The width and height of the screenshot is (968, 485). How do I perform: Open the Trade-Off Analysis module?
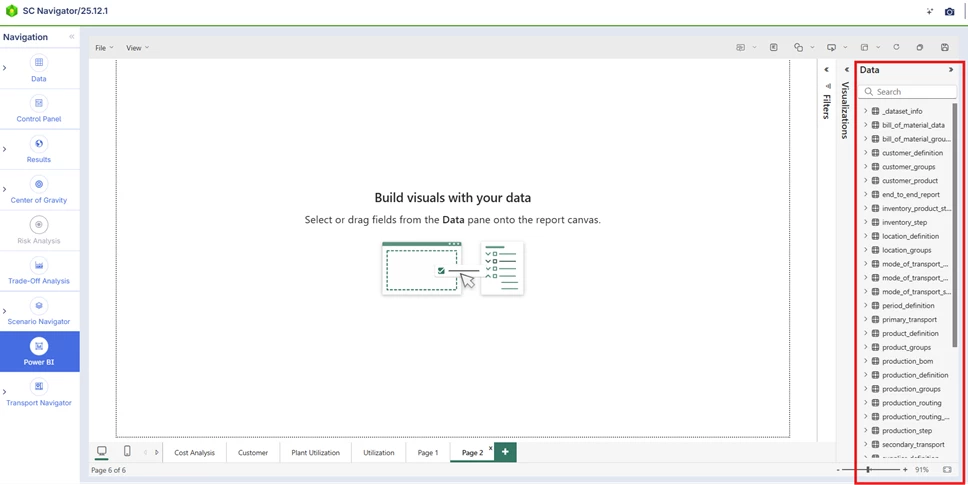tap(39, 271)
